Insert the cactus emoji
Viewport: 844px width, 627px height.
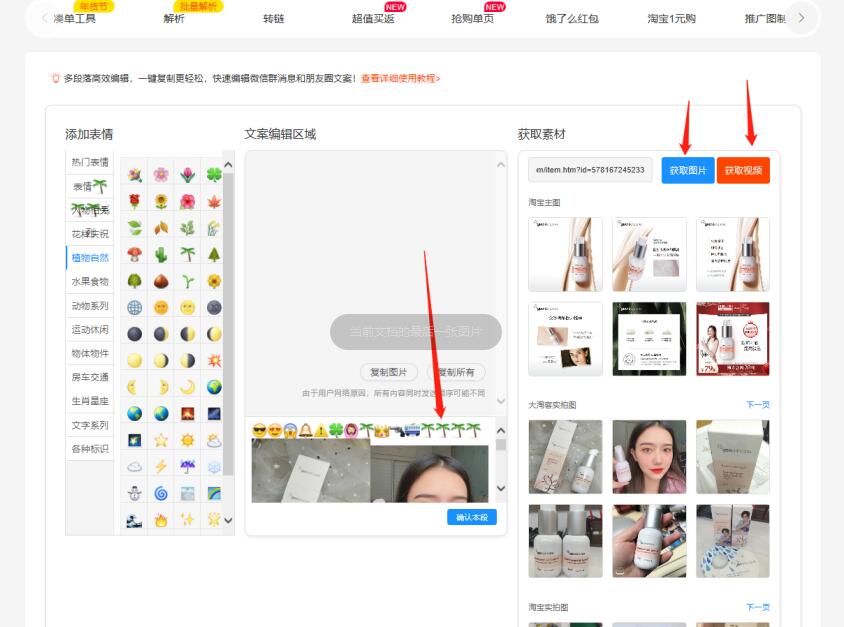tap(161, 254)
